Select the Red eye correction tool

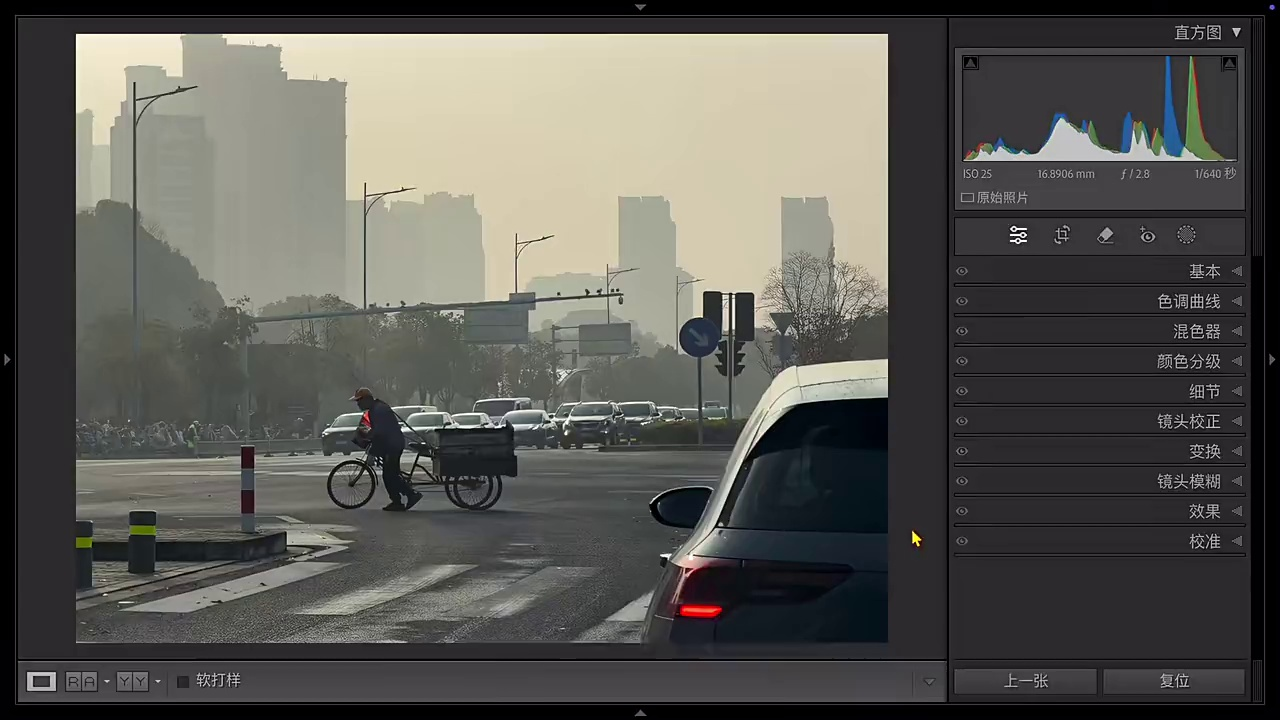(x=1147, y=236)
